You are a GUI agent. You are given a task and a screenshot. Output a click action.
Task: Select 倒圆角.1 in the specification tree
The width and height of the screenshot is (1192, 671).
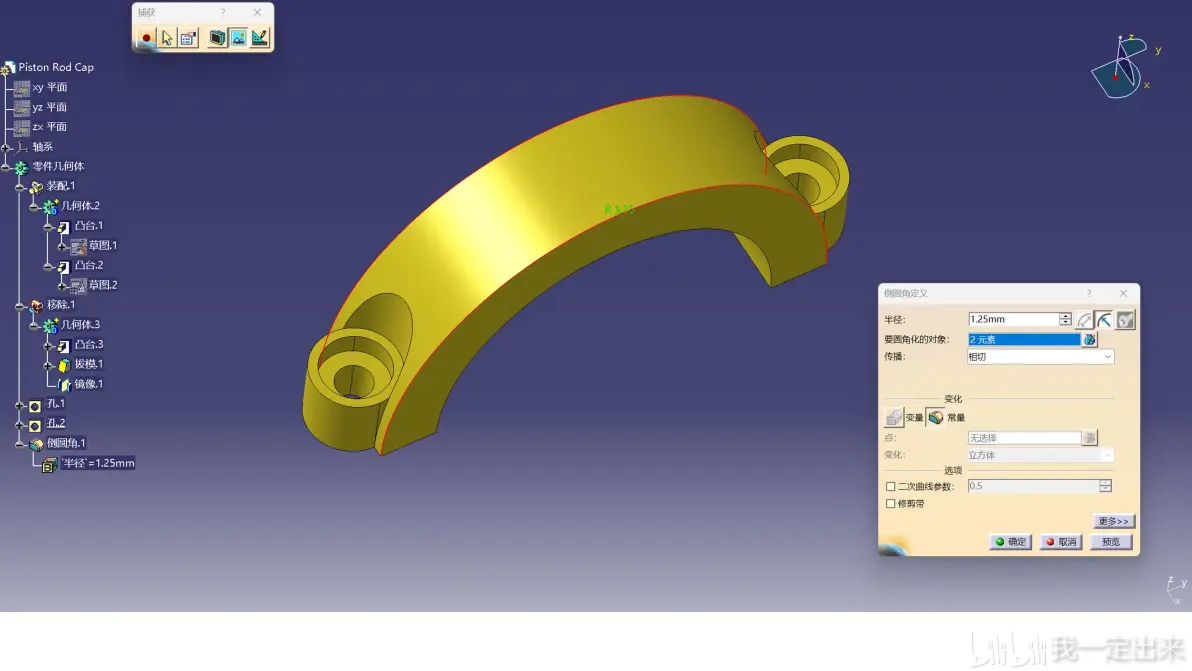tap(66, 443)
